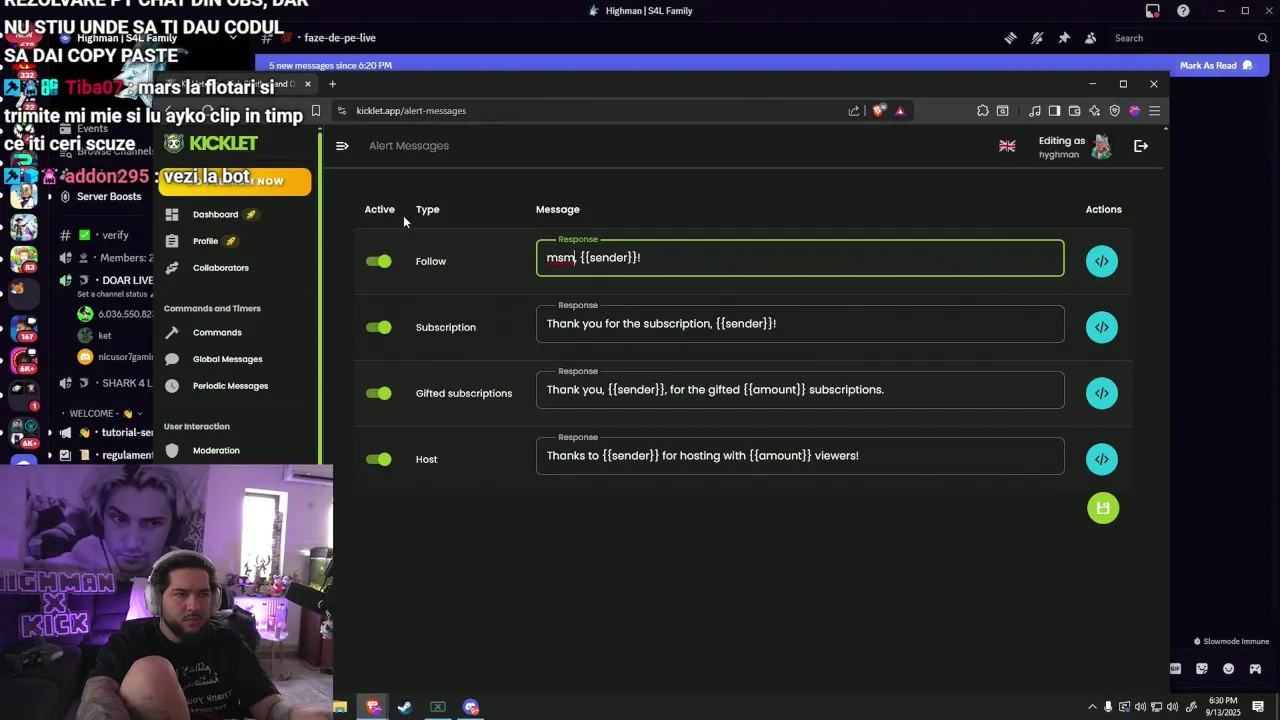The height and width of the screenshot is (720, 1280).
Task: Disable the Follow alert toggle
Action: tap(379, 261)
